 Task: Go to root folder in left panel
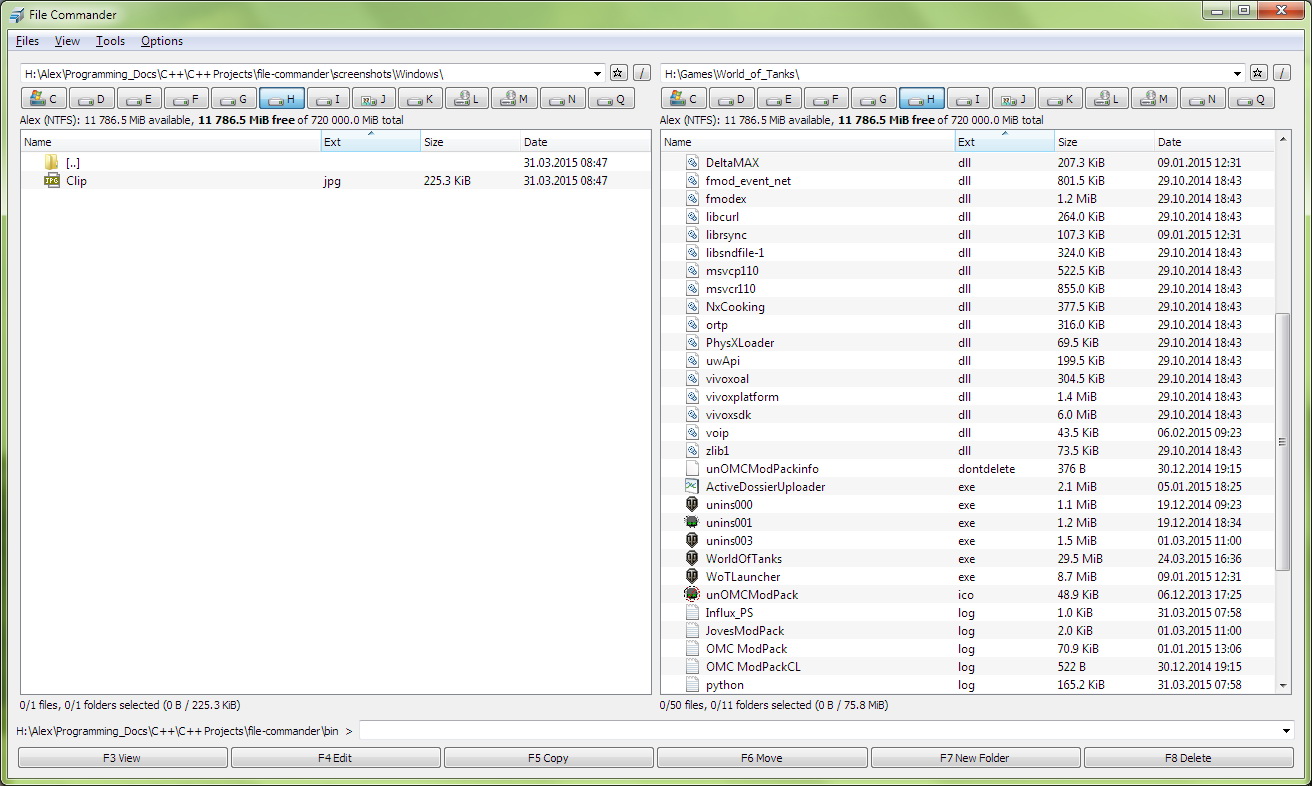[x=642, y=73]
